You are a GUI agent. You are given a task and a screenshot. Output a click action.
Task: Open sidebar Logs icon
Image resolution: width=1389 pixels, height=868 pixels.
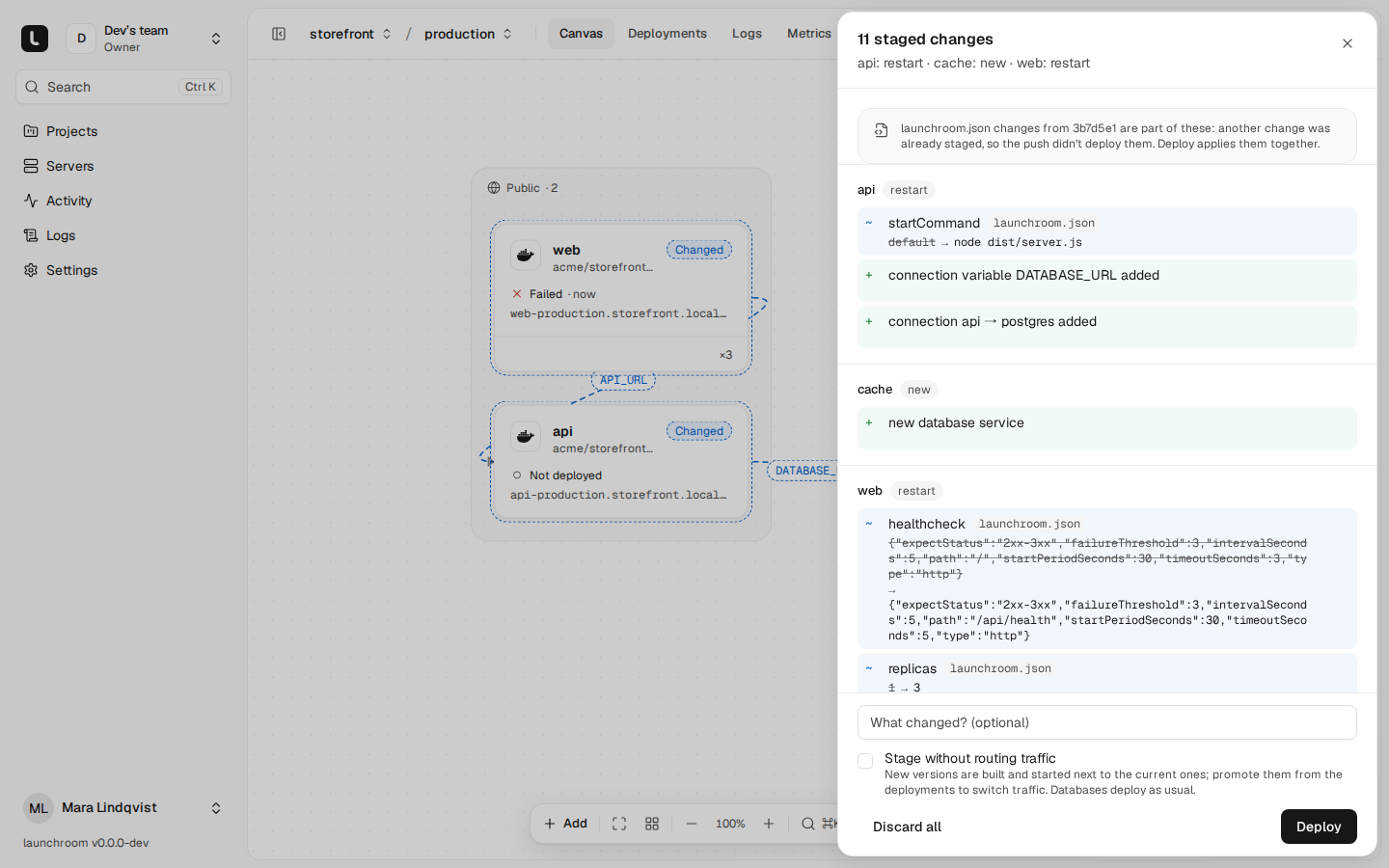coord(31,235)
